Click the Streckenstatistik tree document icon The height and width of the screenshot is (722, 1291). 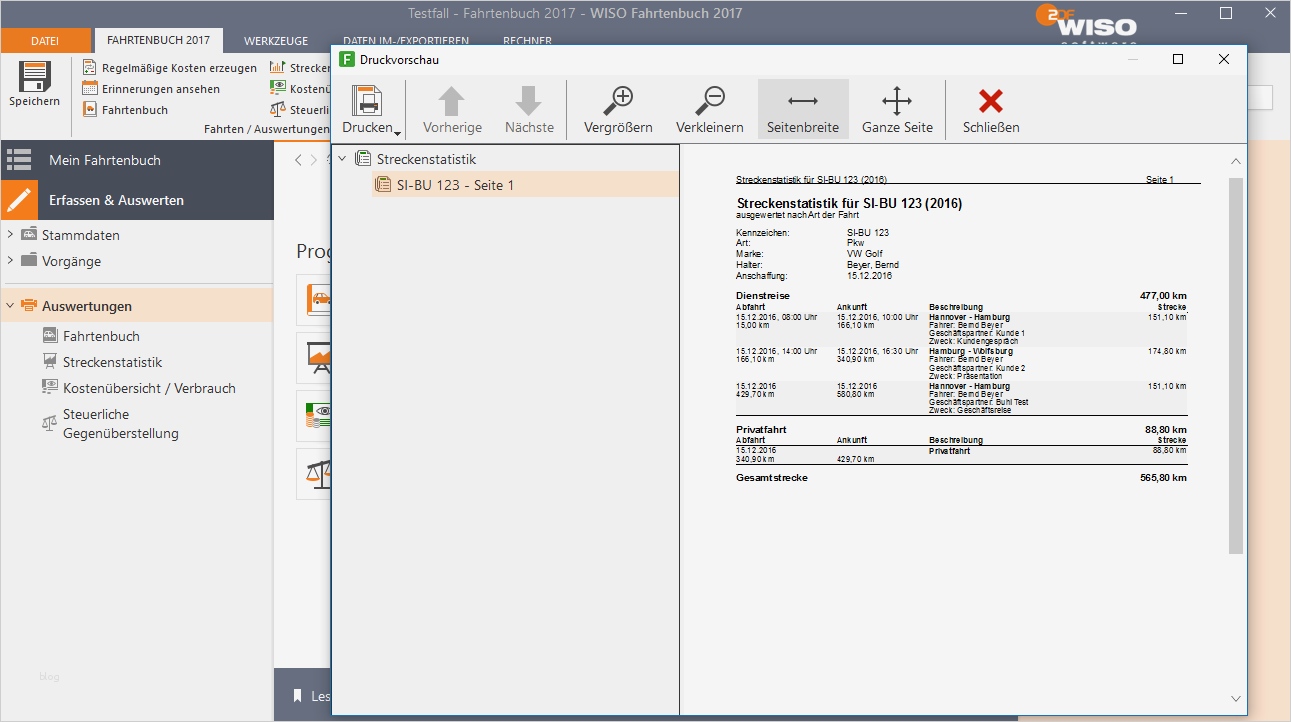click(363, 159)
